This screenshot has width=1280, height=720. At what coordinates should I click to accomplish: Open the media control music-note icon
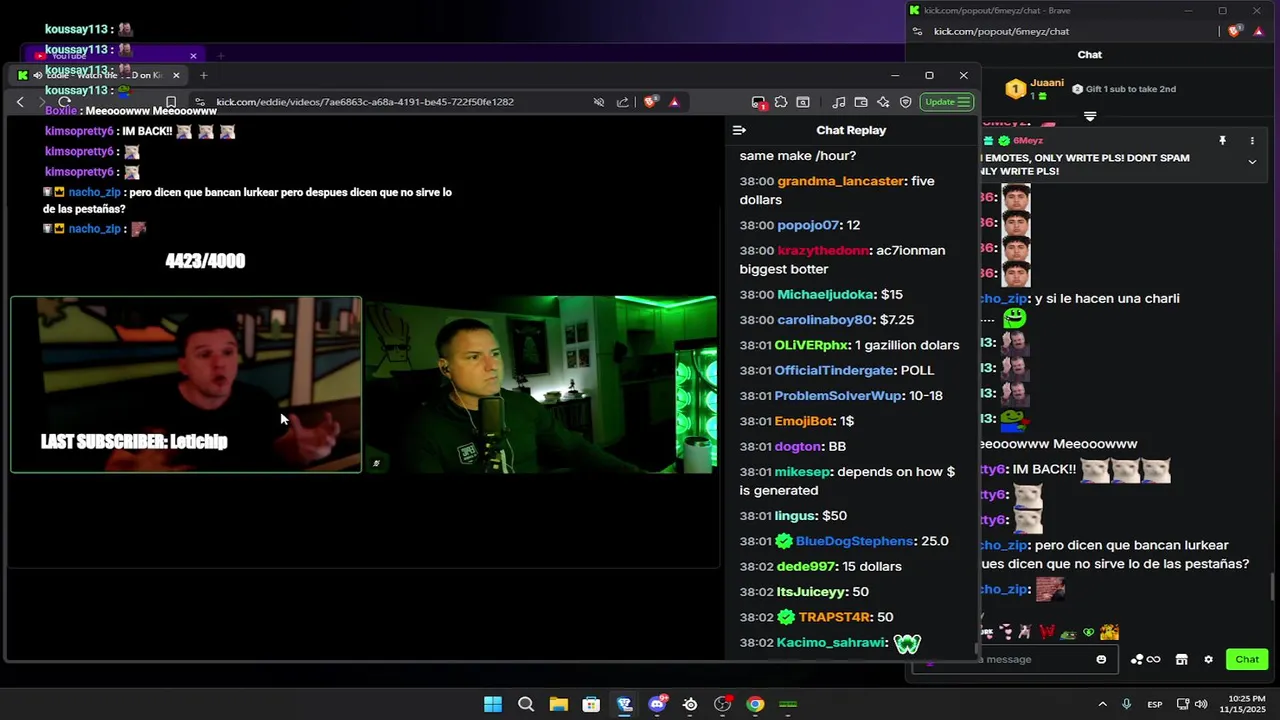(838, 102)
